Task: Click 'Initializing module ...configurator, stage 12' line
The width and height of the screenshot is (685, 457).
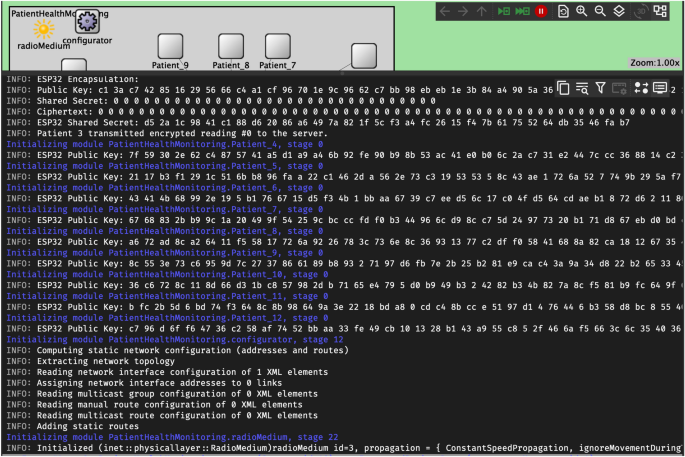Action: click(x=175, y=339)
